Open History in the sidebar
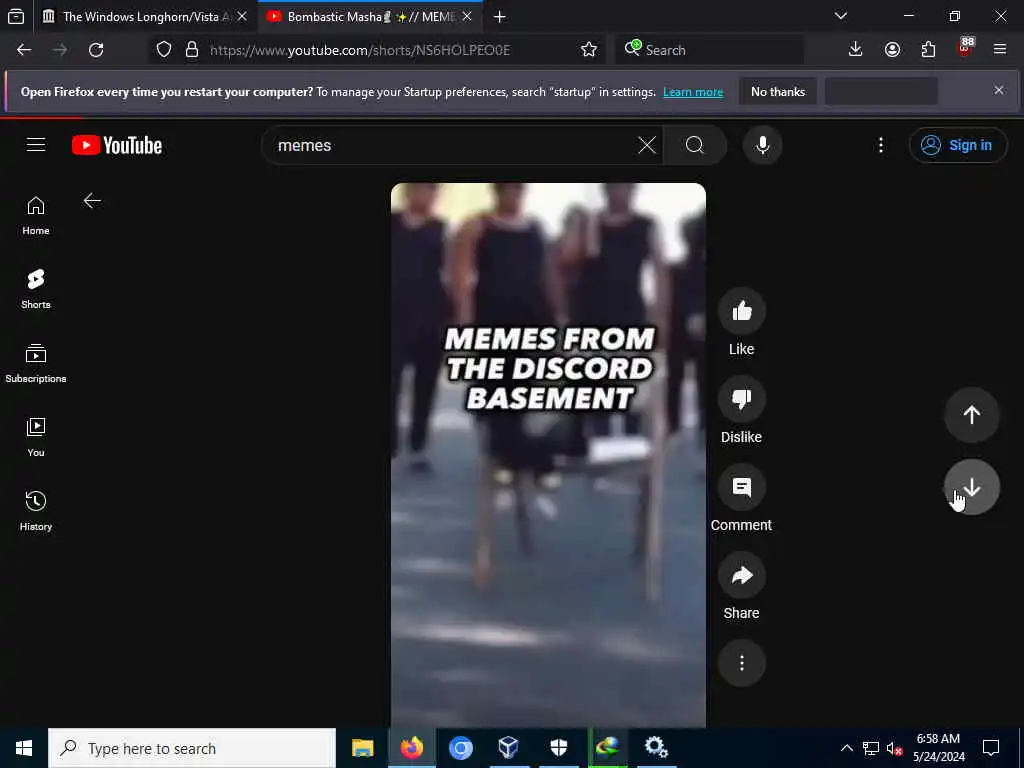Image resolution: width=1024 pixels, height=768 pixels. tap(36, 511)
